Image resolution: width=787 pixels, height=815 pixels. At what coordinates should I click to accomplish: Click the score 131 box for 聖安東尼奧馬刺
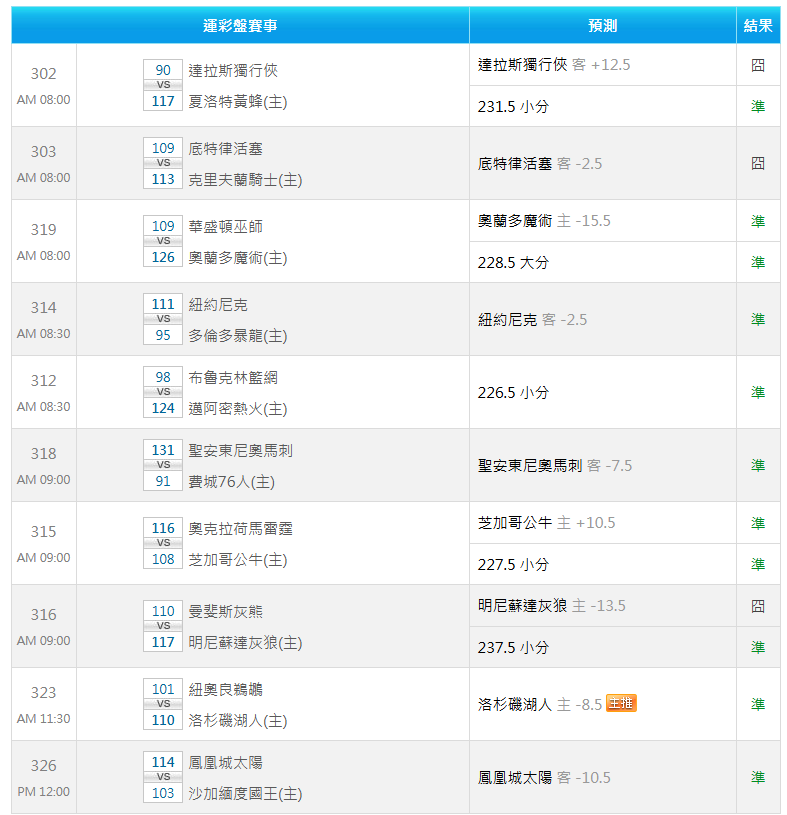tap(163, 450)
